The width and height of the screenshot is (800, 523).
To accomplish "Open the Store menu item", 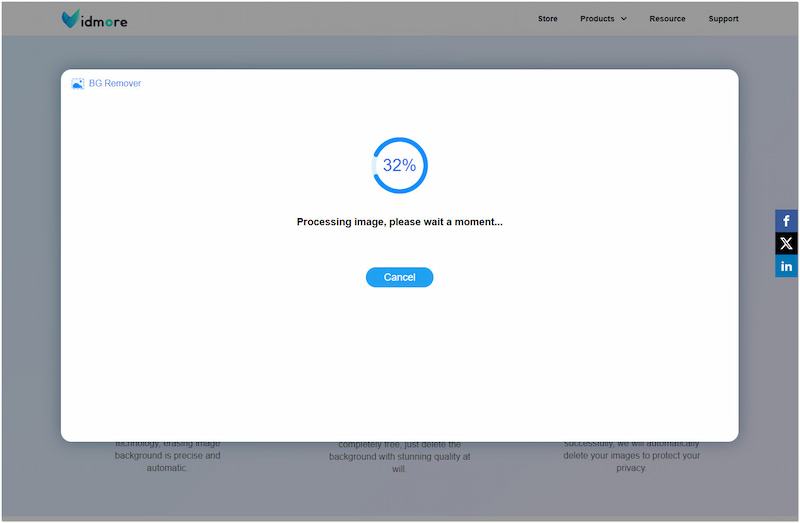I will click(x=547, y=19).
